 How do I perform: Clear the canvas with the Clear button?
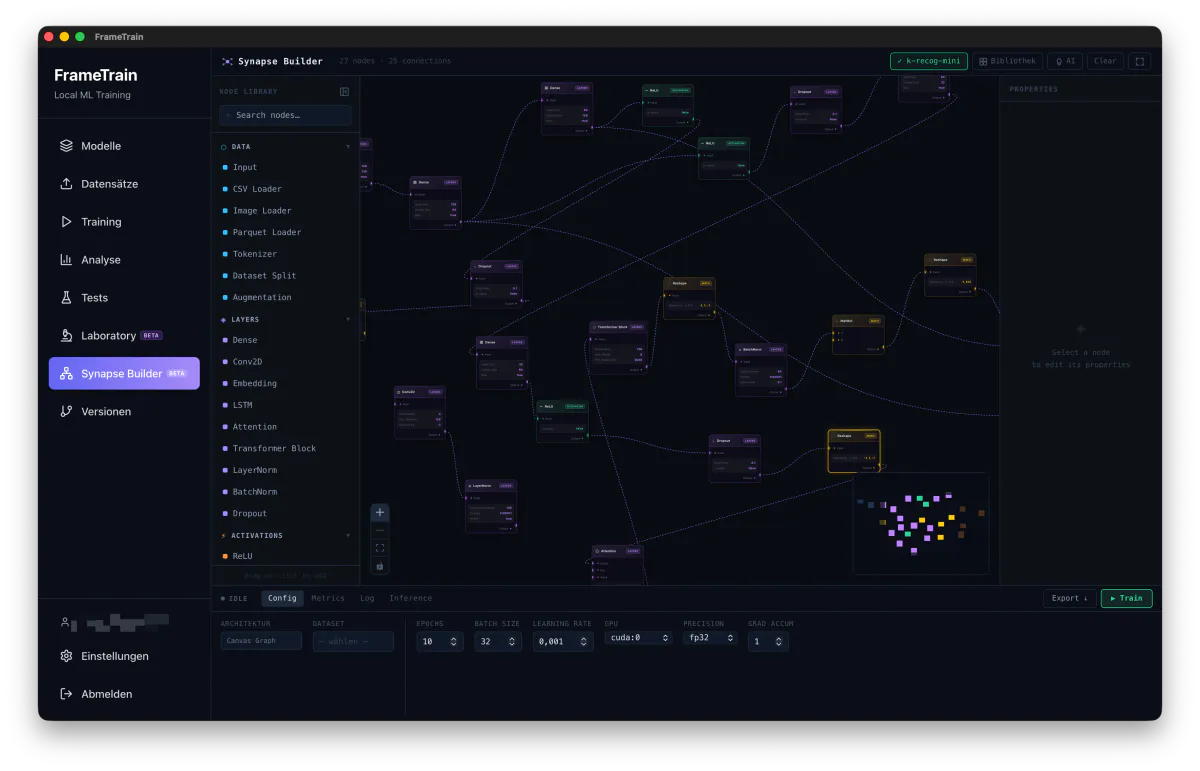pyautogui.click(x=1105, y=61)
